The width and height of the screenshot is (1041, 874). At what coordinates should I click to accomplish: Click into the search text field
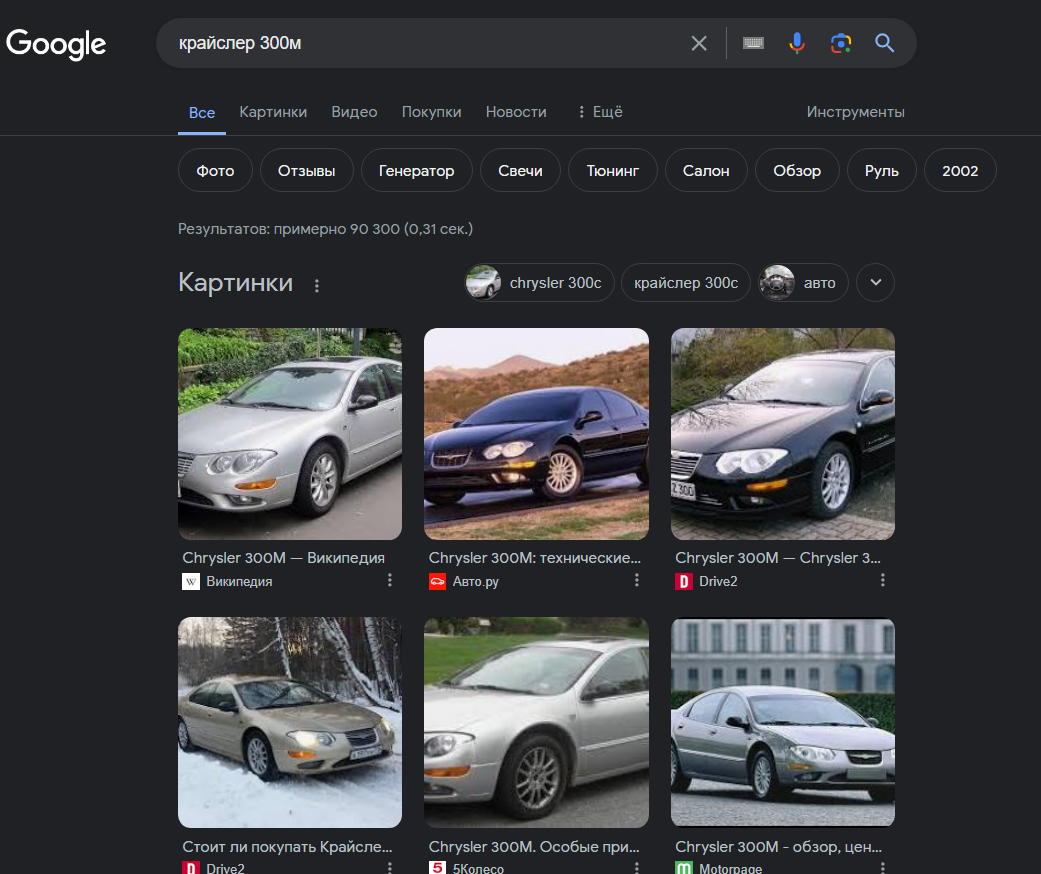coord(420,43)
